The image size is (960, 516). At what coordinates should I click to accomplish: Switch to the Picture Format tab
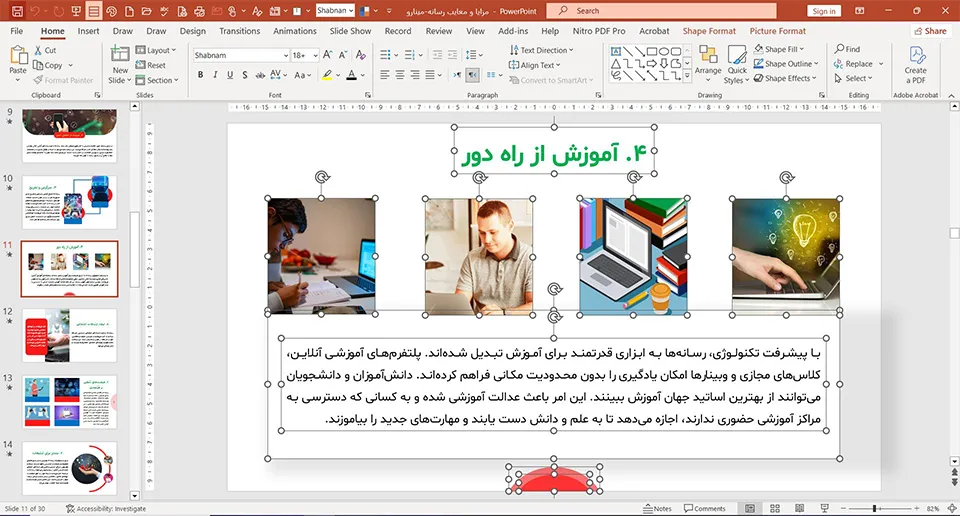click(x=778, y=31)
